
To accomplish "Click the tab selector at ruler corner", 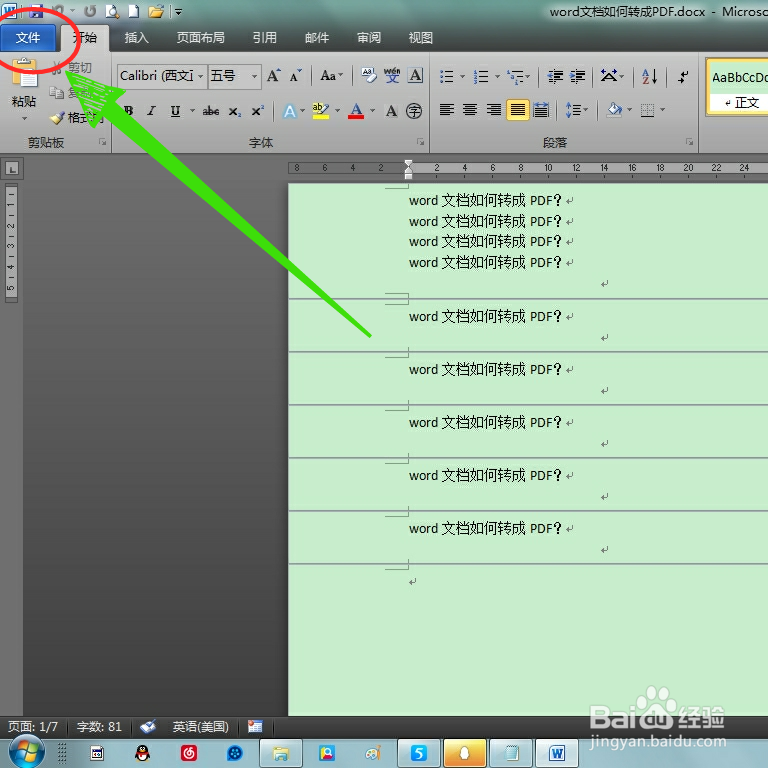I will point(12,168).
